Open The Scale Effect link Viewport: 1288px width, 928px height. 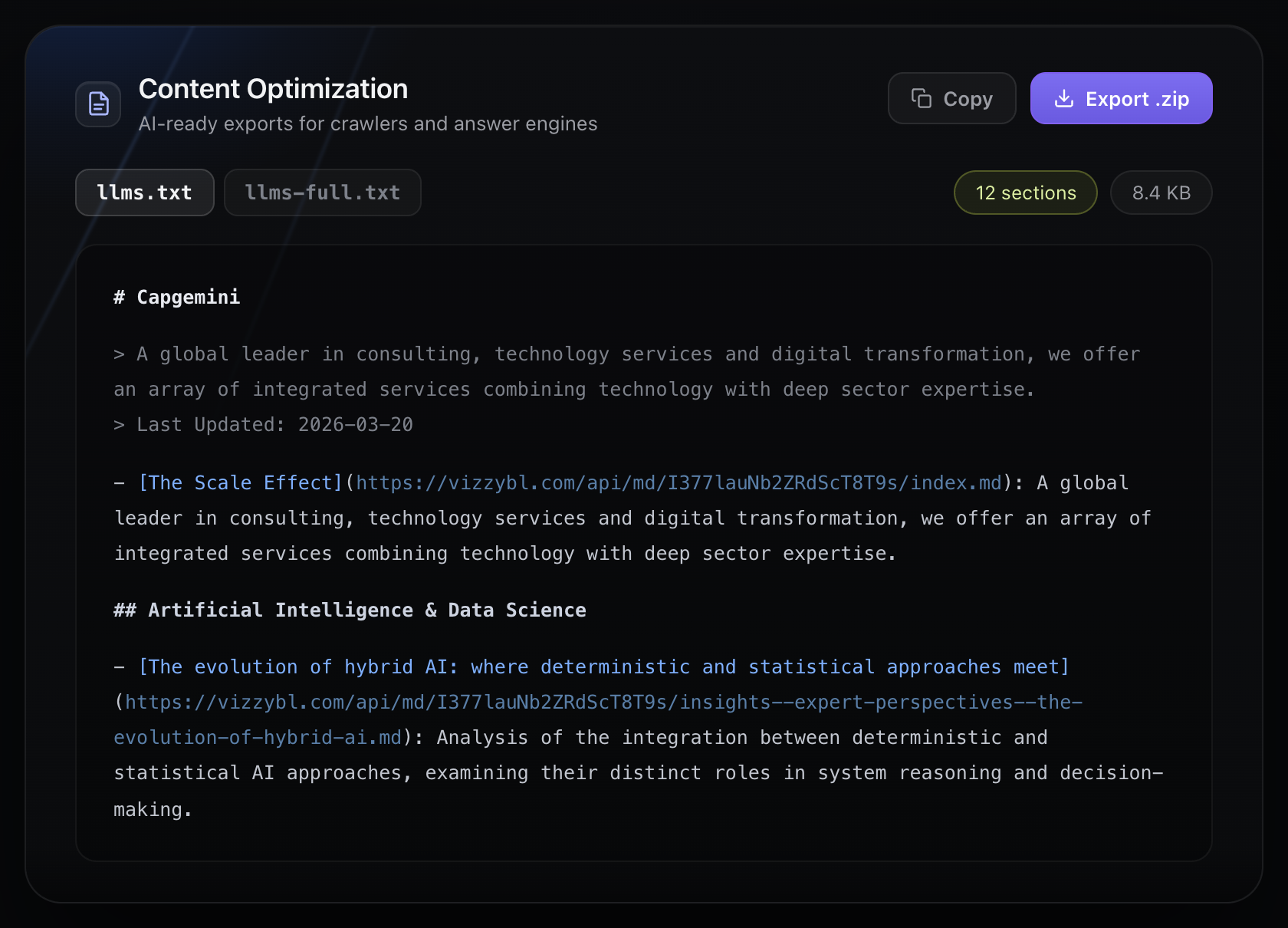click(240, 482)
